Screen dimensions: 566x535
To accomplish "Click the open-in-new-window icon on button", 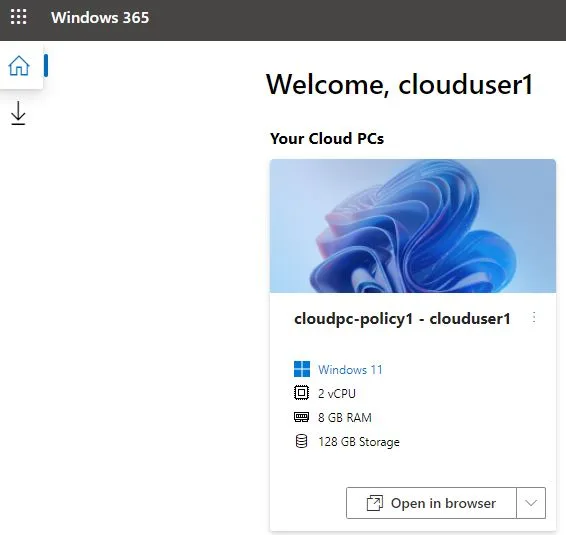I will click(375, 503).
